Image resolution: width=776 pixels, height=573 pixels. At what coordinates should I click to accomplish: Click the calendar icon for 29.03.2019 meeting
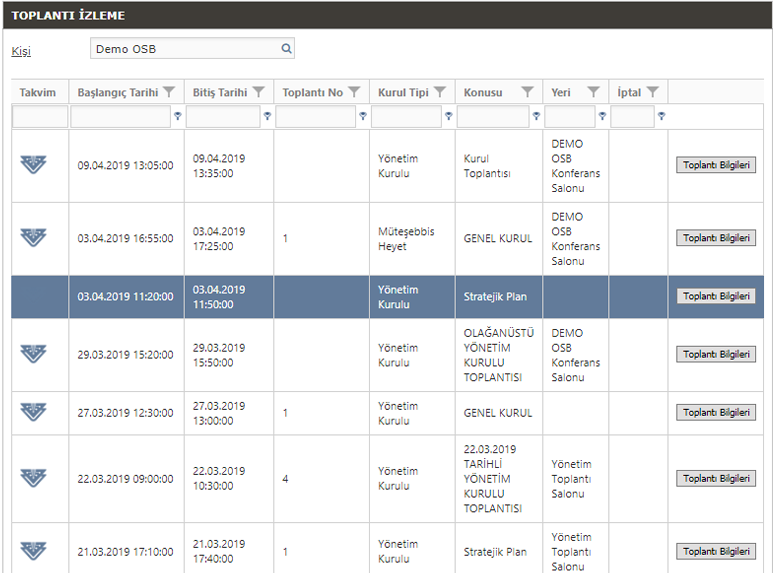point(33,354)
